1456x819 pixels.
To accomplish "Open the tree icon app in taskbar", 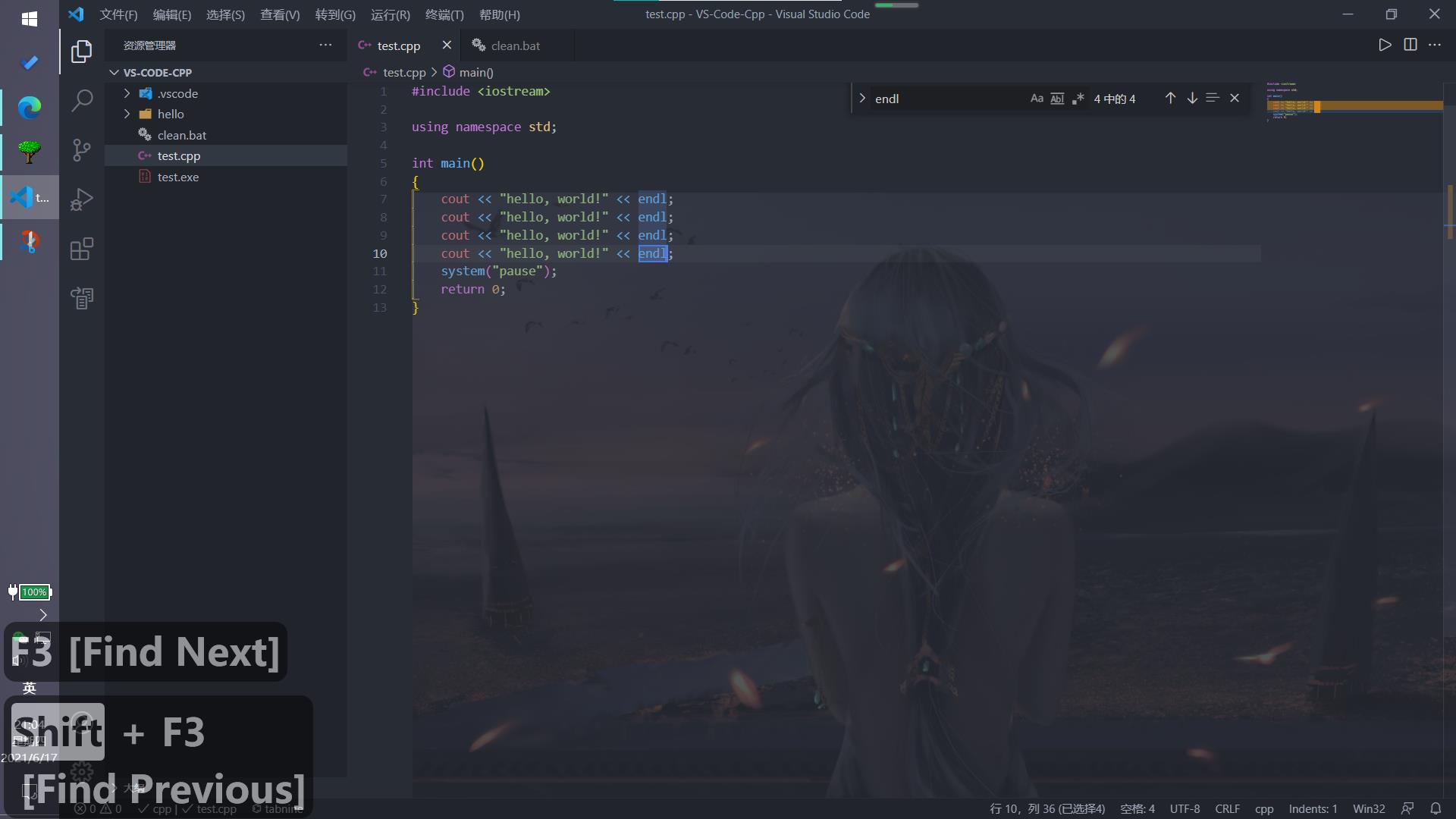I will [30, 152].
